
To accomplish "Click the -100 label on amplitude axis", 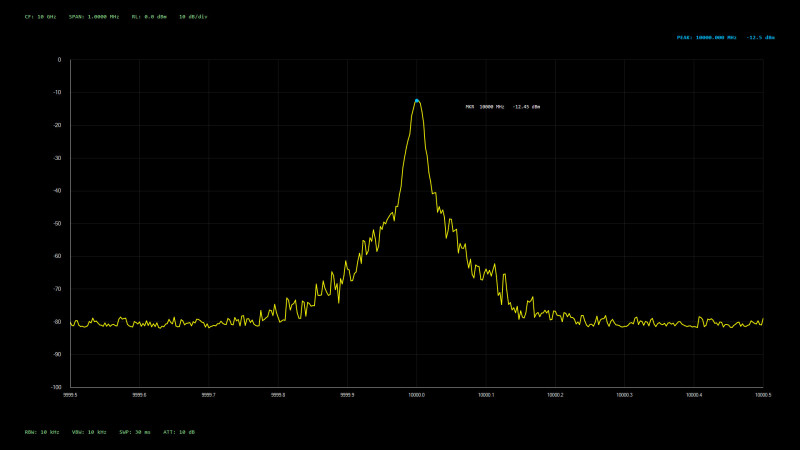I will pos(56,387).
